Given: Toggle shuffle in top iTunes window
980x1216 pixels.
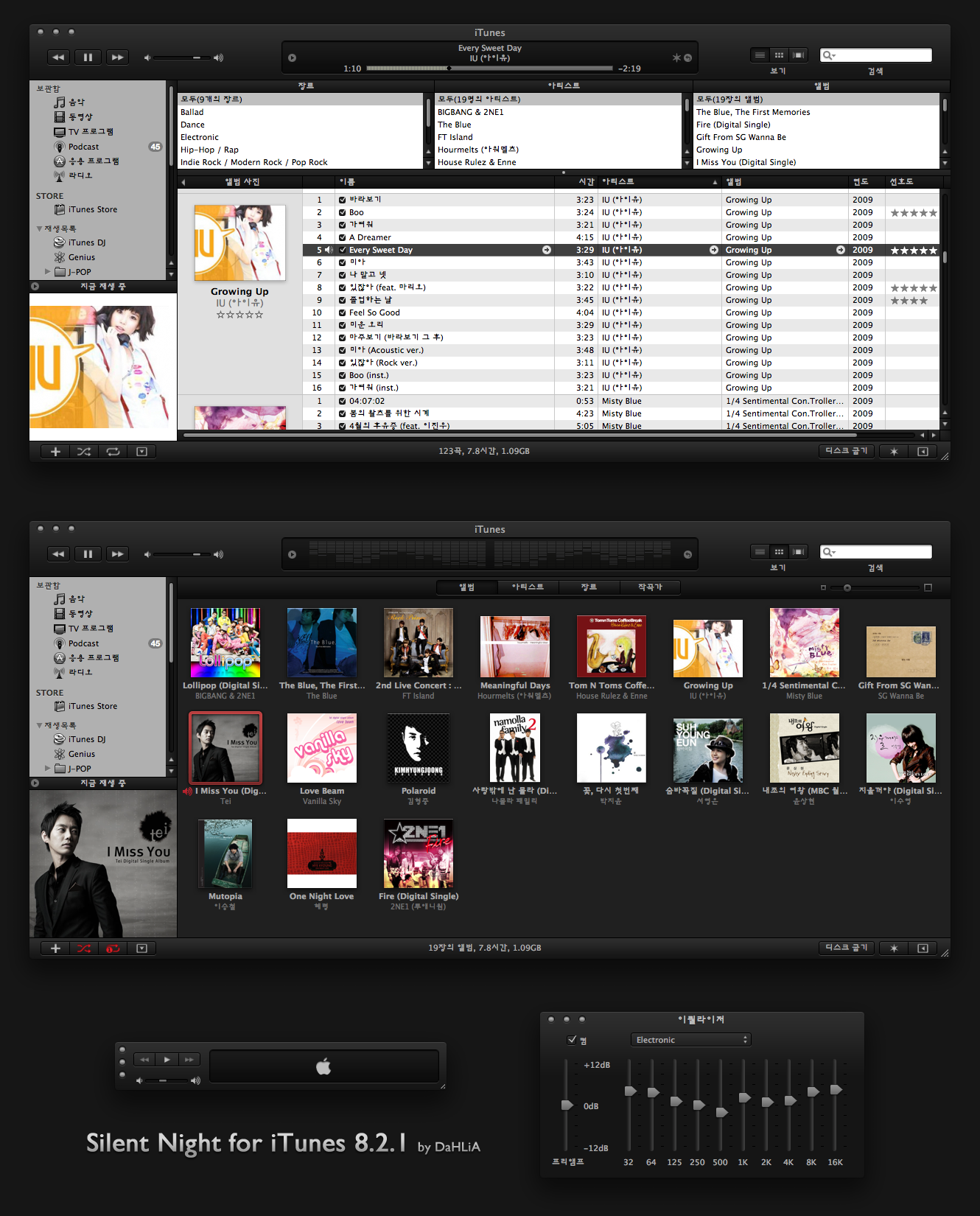Looking at the screenshot, I should coord(84,452).
